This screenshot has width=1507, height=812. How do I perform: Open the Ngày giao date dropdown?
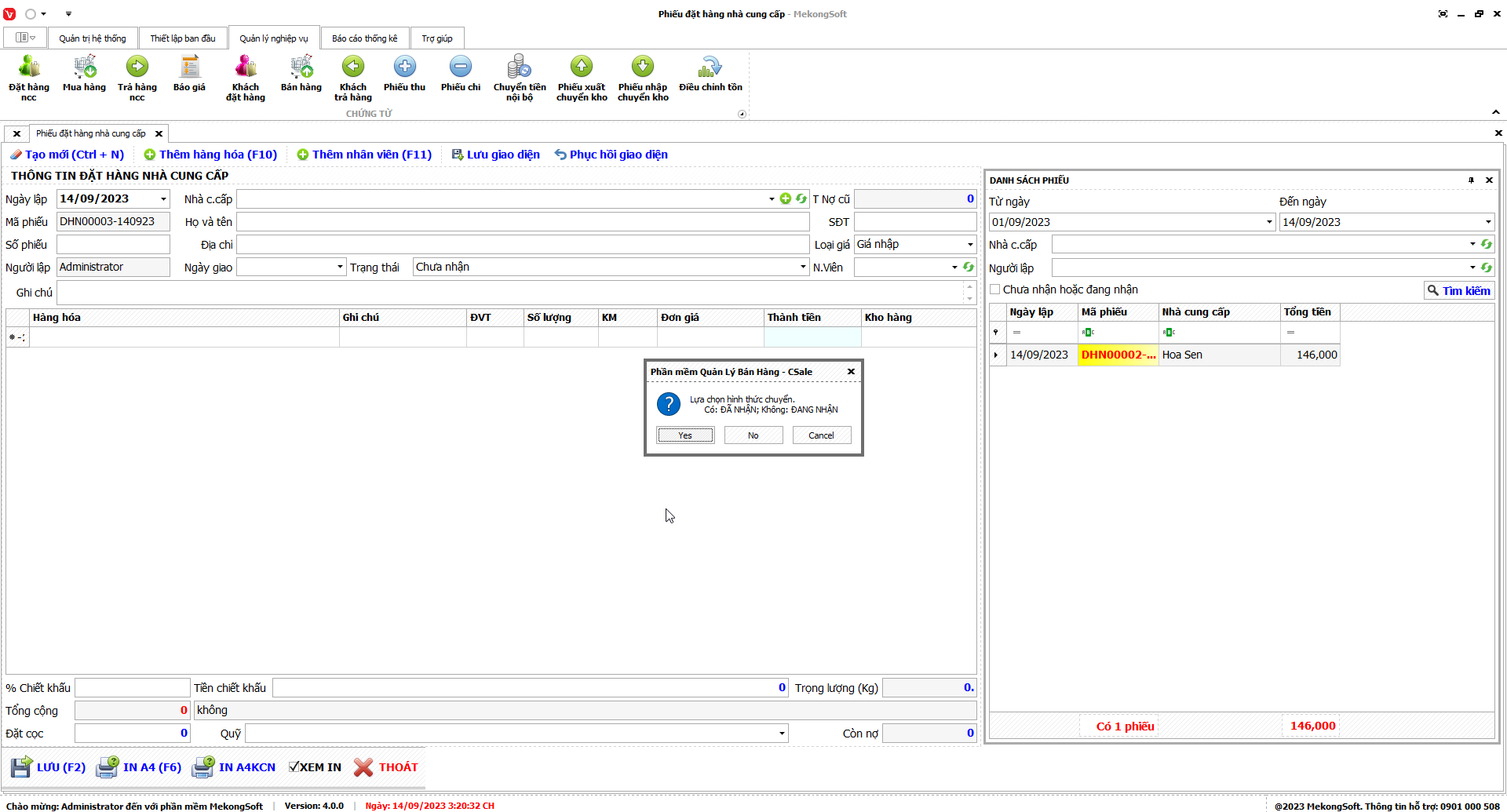[x=340, y=268]
